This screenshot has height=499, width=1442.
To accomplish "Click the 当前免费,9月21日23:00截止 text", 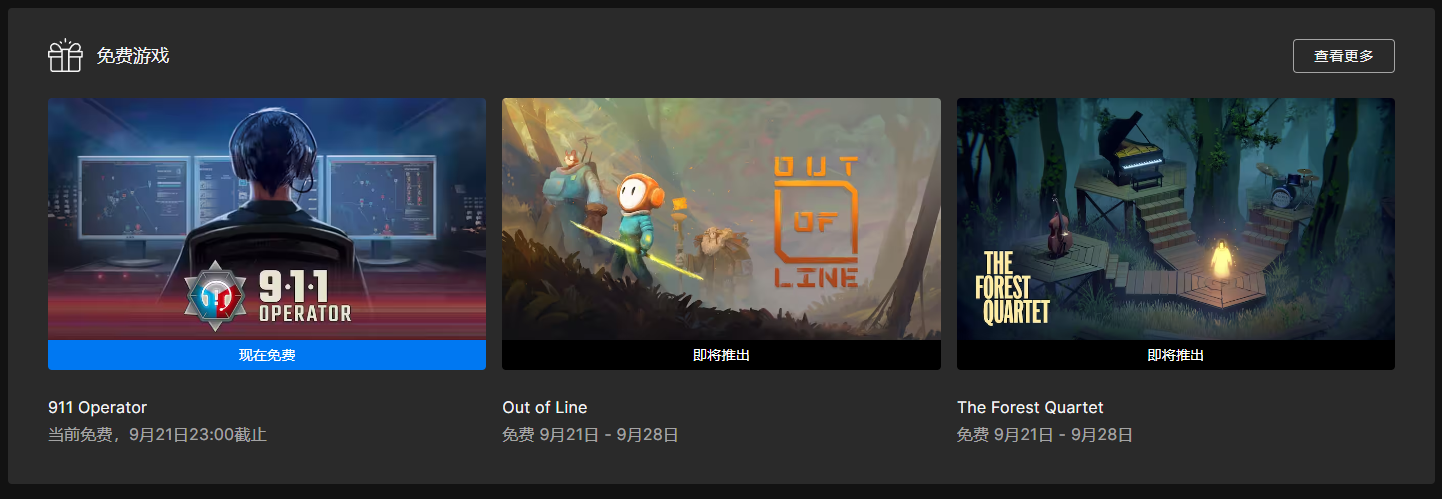I will point(157,435).
